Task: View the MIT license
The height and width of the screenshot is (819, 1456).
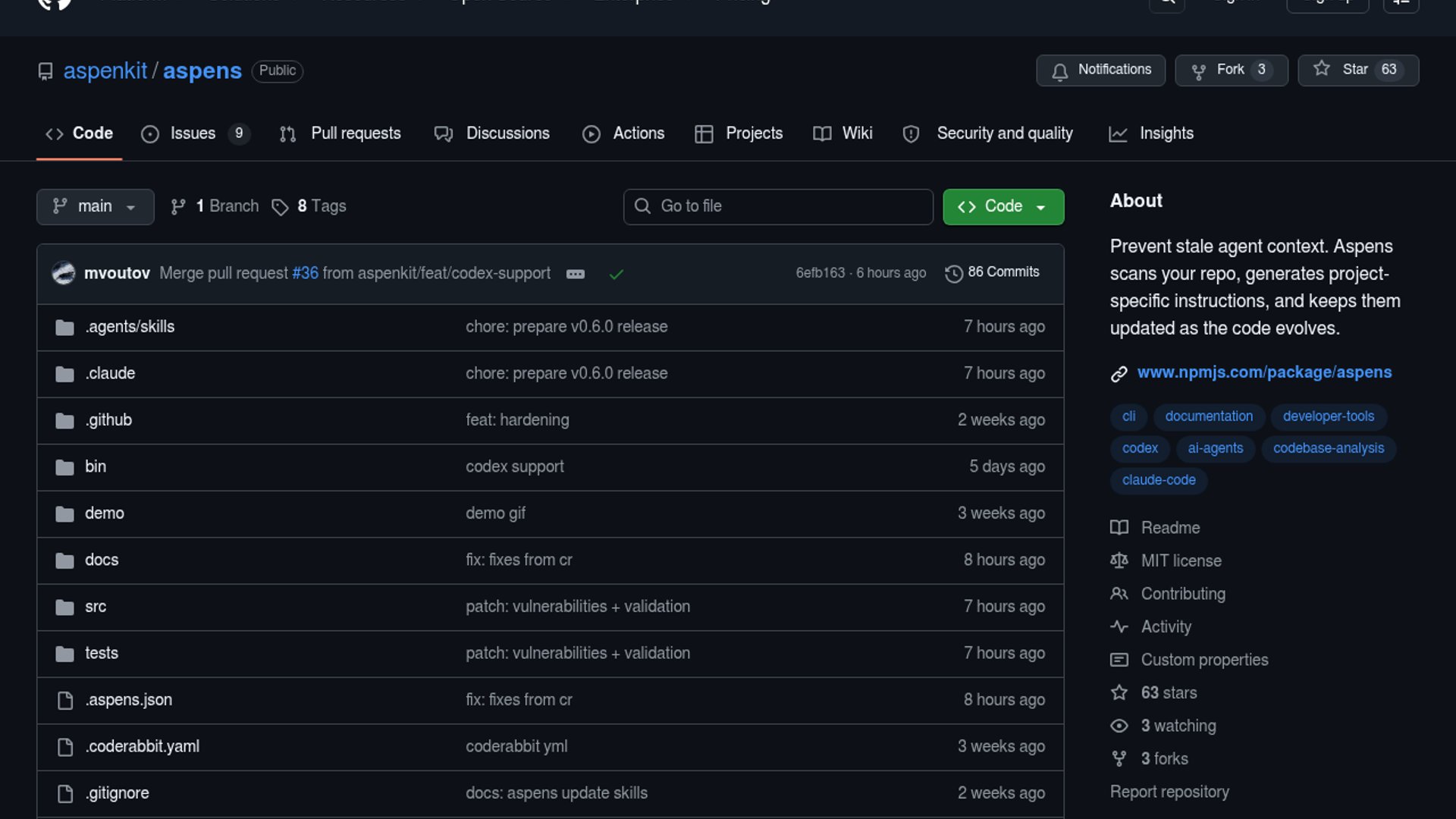Action: (1181, 560)
